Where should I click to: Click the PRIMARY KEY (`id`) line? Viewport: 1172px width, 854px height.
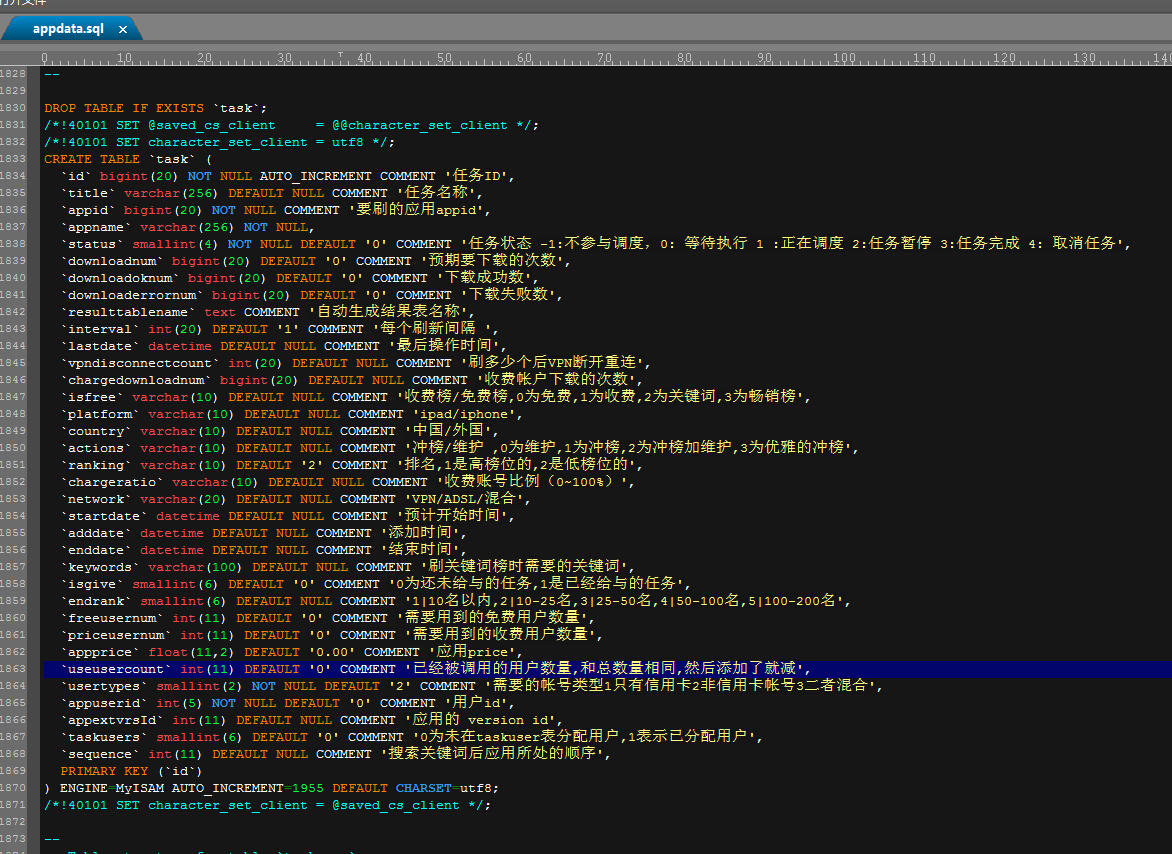point(132,771)
